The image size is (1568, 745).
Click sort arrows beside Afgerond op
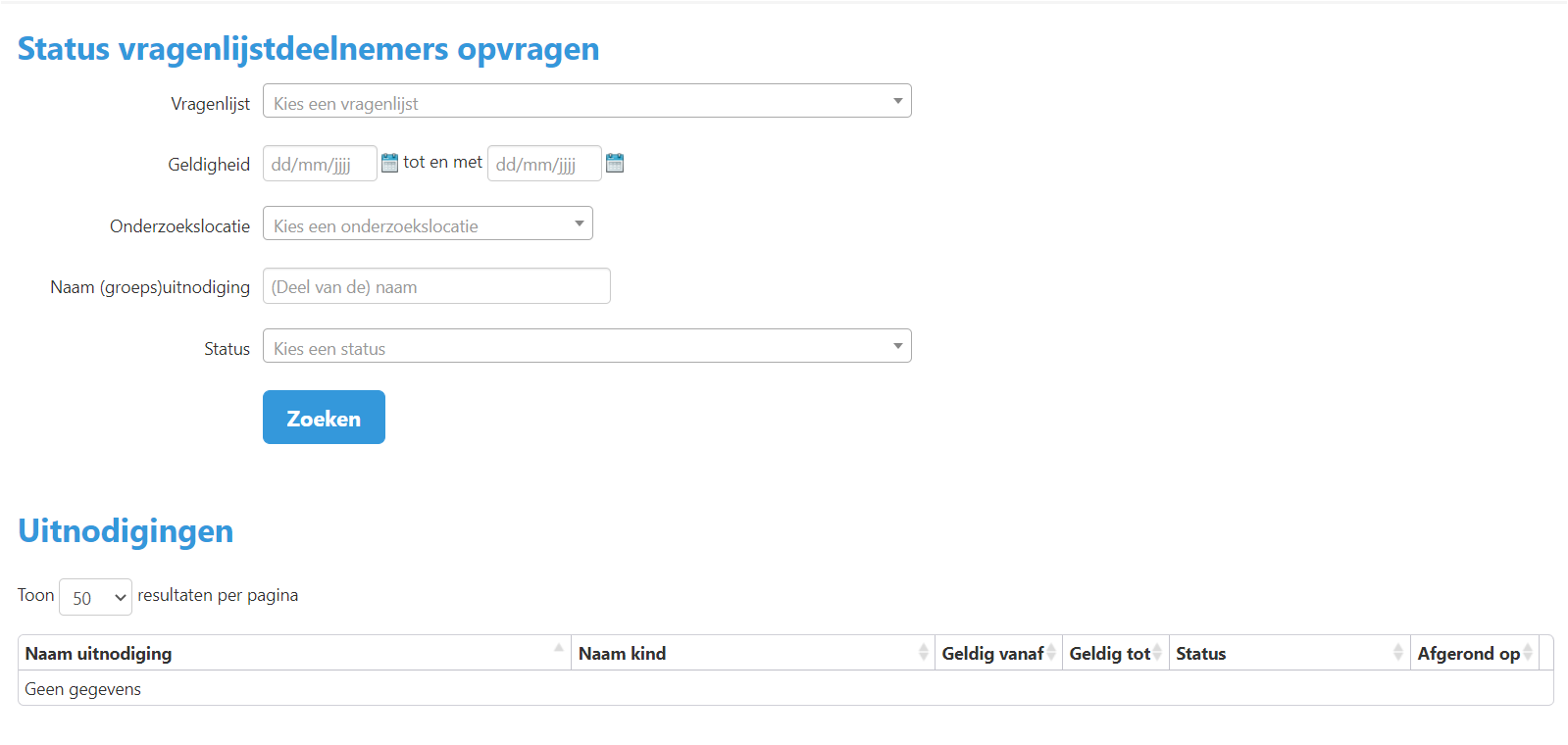1528,653
